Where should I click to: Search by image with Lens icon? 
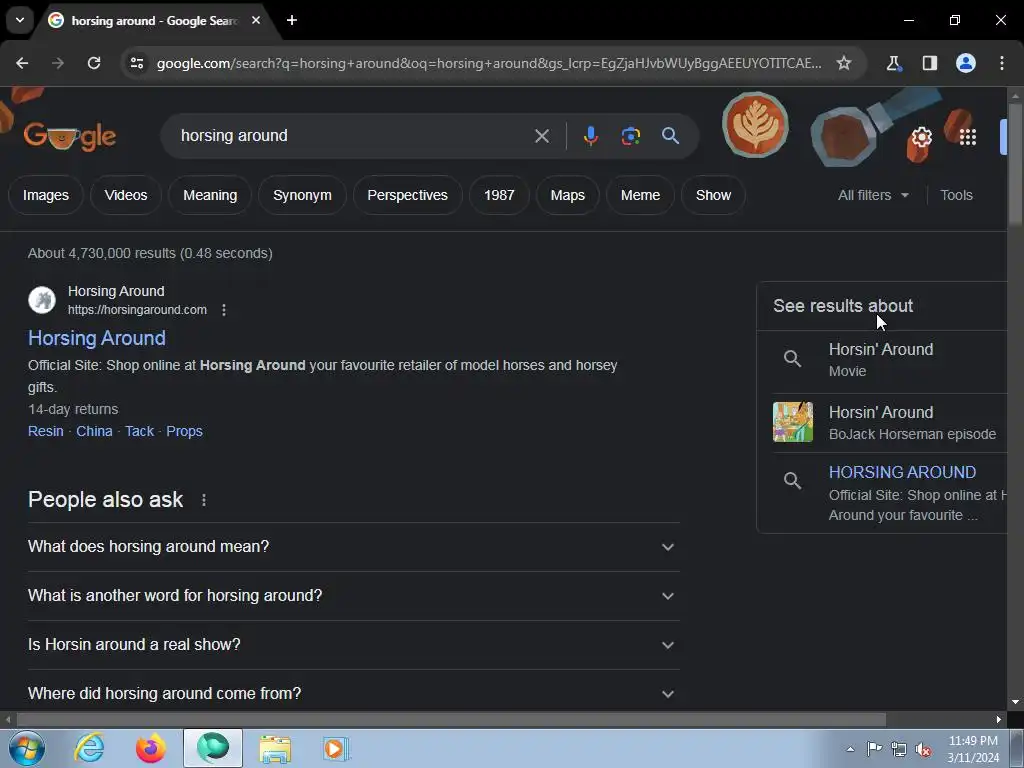pos(630,136)
